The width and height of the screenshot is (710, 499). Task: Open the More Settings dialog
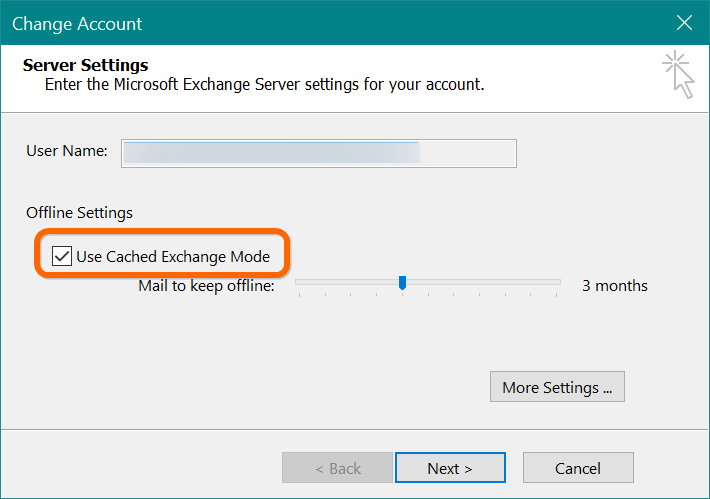click(557, 387)
